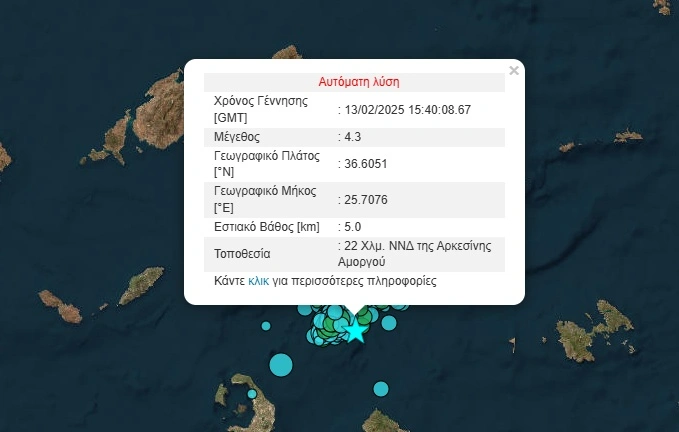679x432 pixels.
Task: Click the cyan circle north of Anafi island
Action: [380, 388]
